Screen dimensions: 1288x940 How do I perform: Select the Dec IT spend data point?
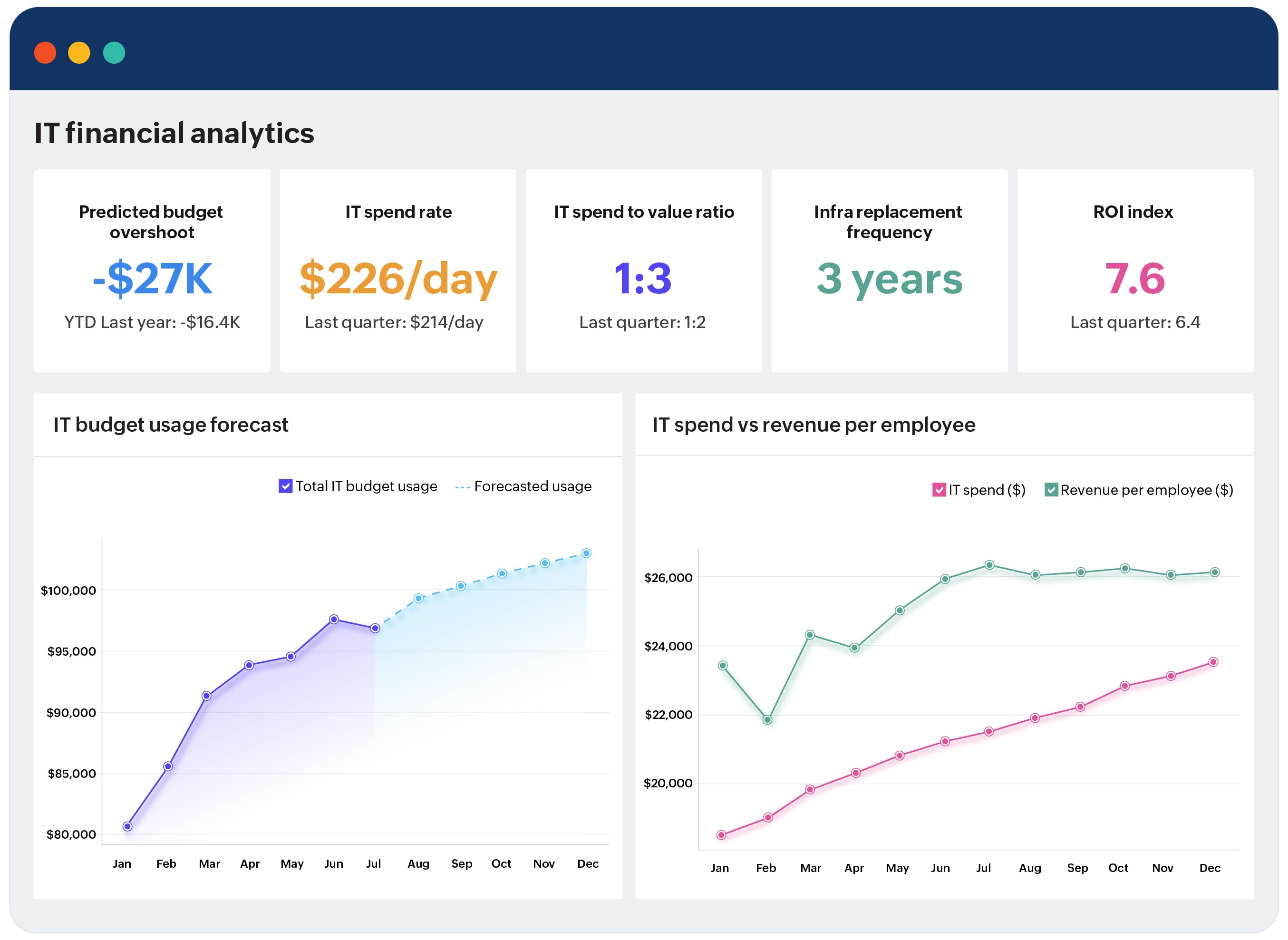click(x=1212, y=662)
